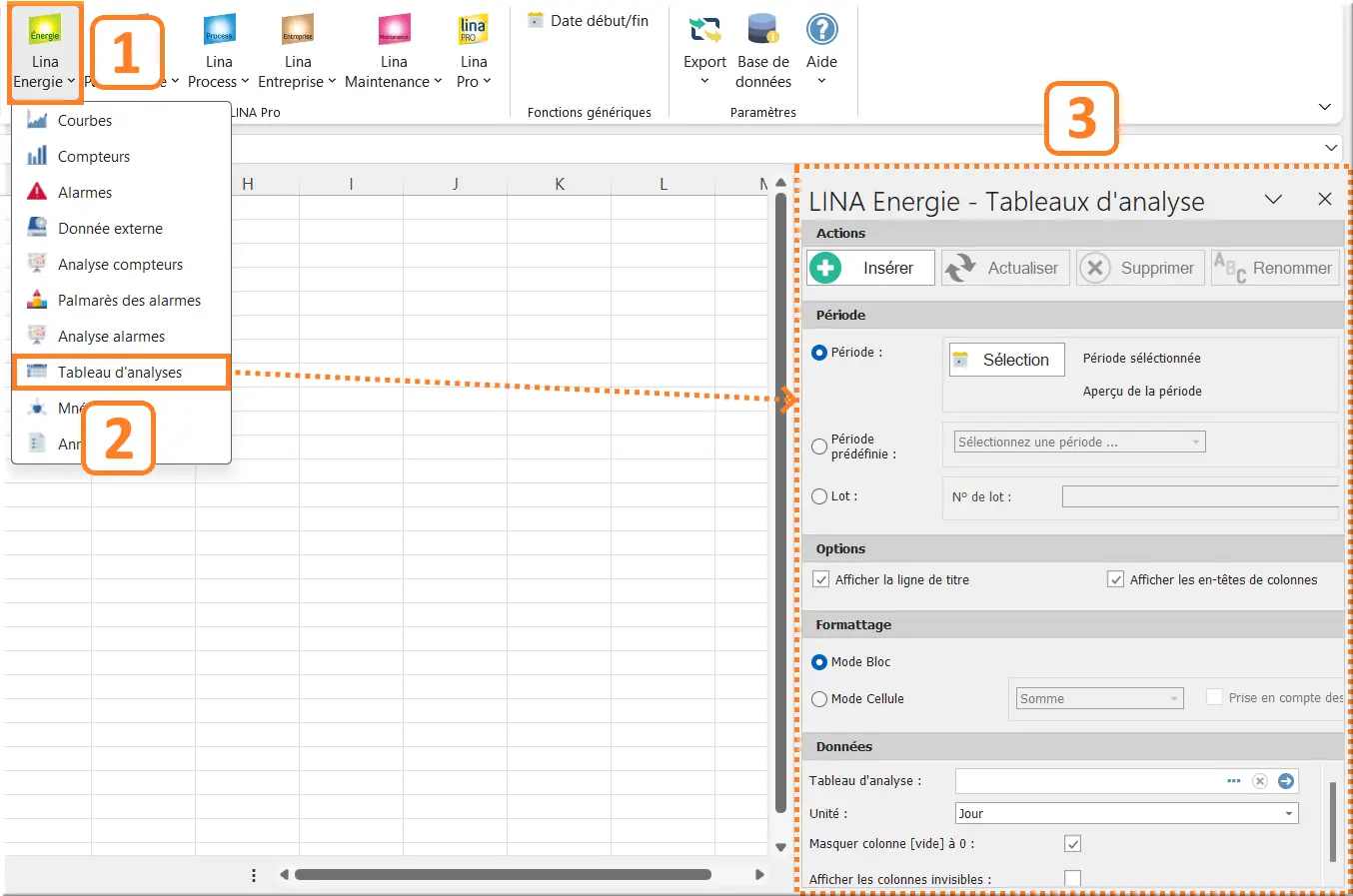Viewport: 1353px width, 896px height.
Task: Toggle Afficher les en-têtes de colonnes checkbox
Action: click(x=1115, y=579)
